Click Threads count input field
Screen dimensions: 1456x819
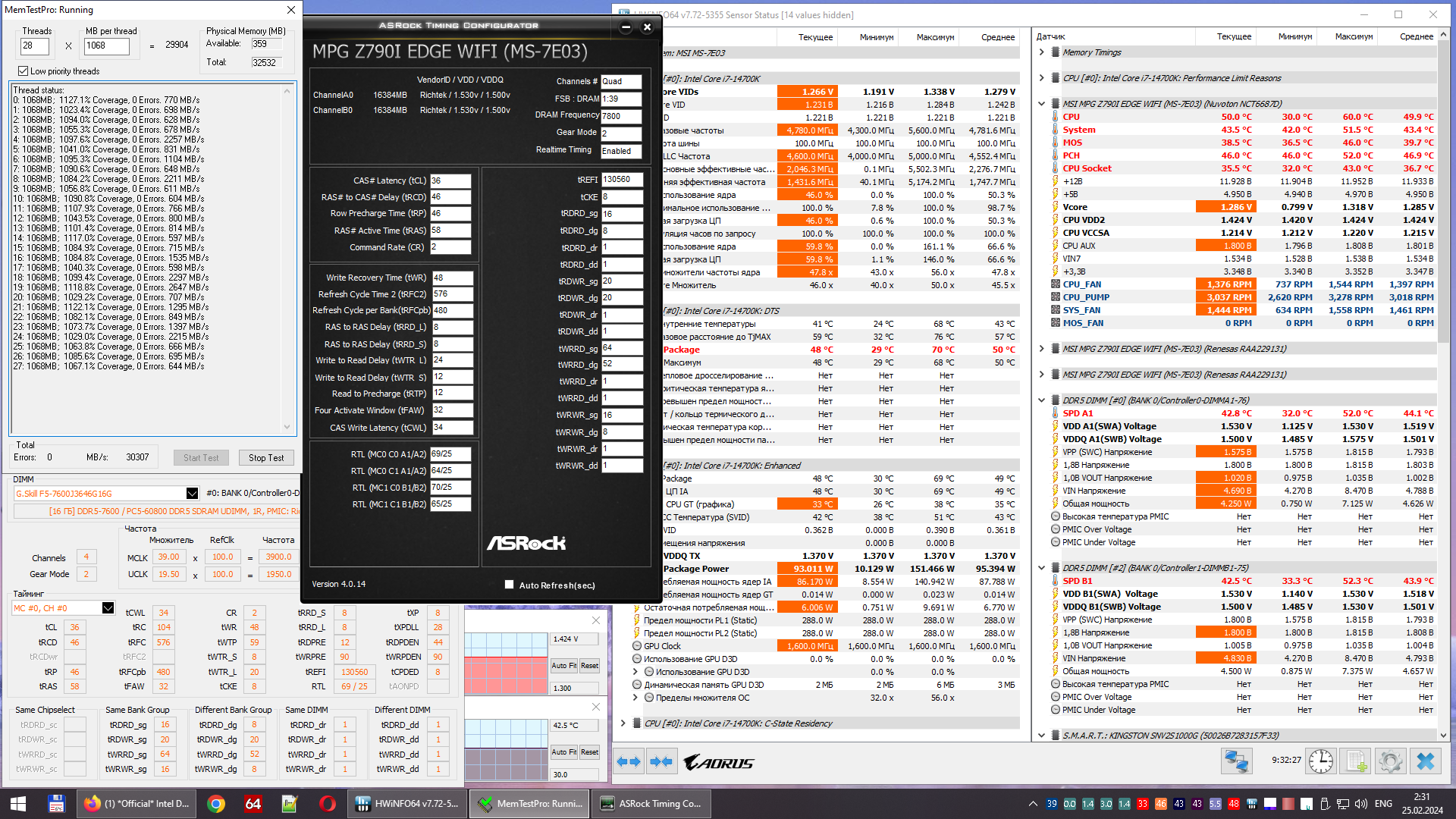(35, 46)
